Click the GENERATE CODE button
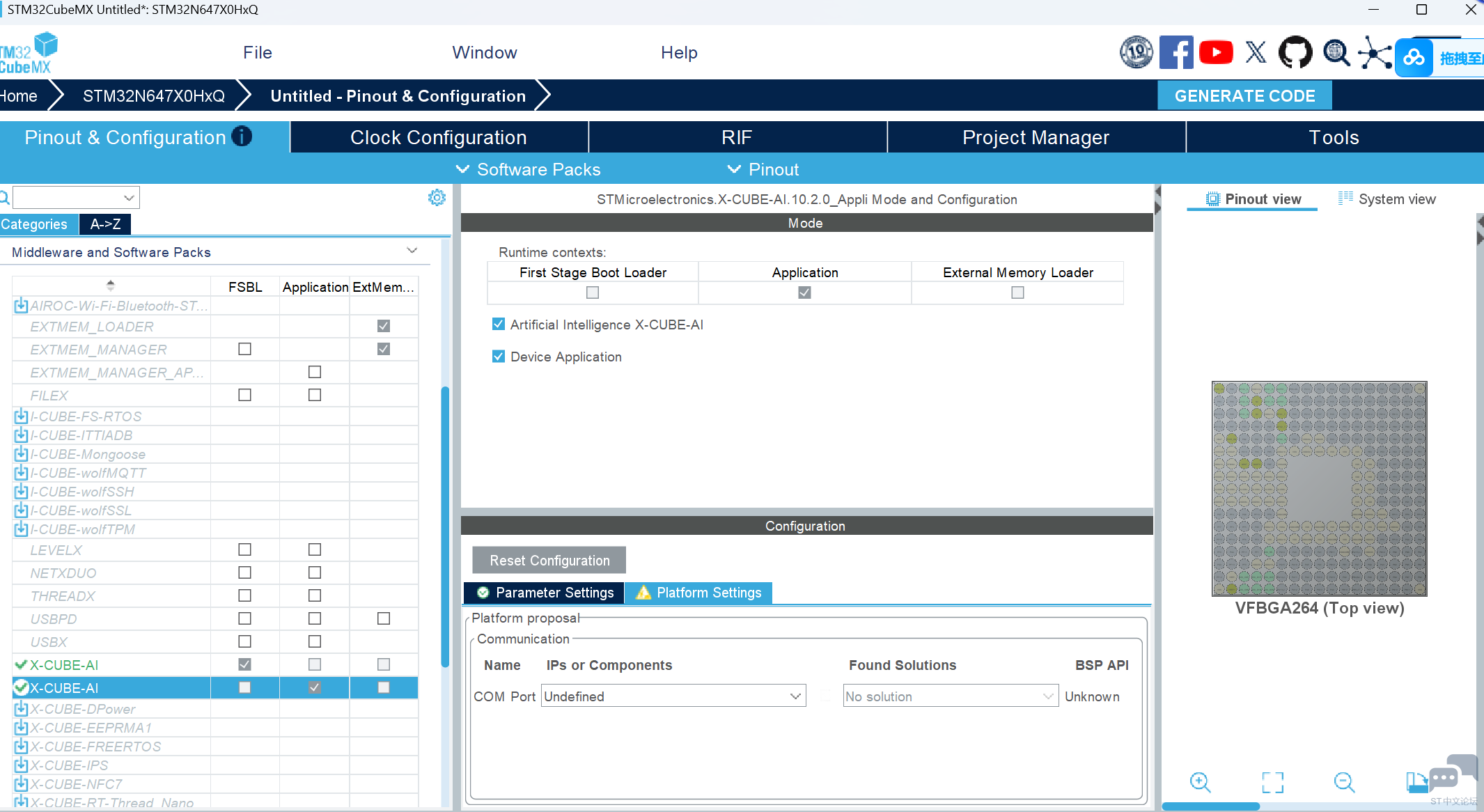The image size is (1484, 812). tap(1244, 96)
